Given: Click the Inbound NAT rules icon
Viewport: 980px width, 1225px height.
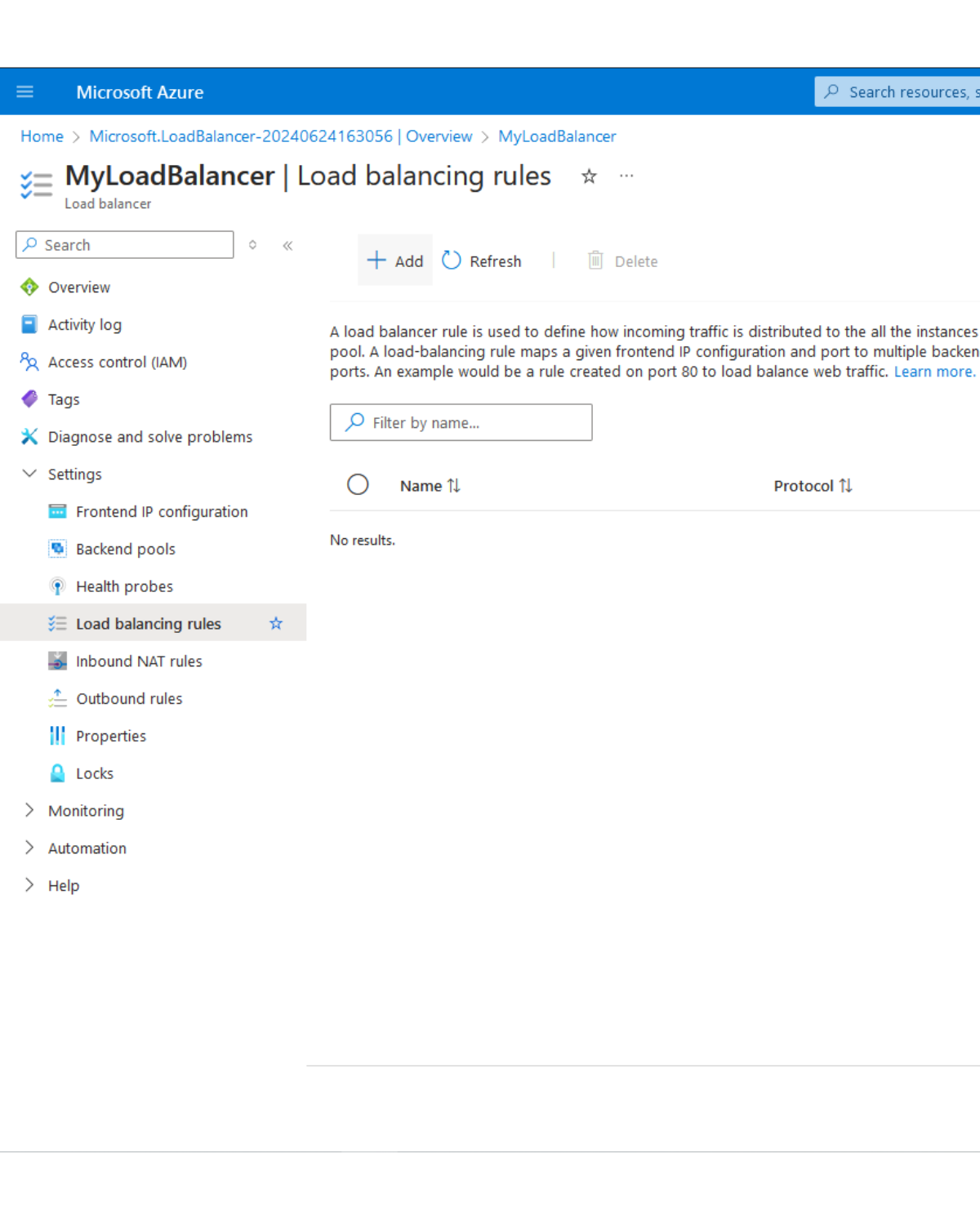Looking at the screenshot, I should [x=57, y=661].
